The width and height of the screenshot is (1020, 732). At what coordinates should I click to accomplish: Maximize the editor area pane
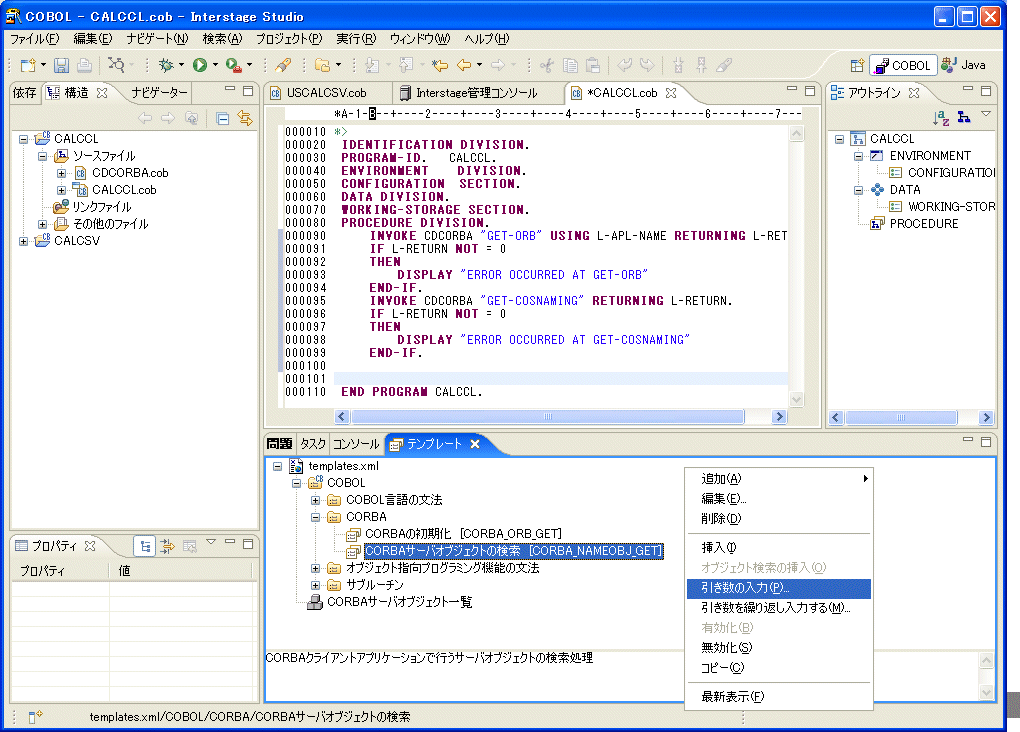pos(810,91)
